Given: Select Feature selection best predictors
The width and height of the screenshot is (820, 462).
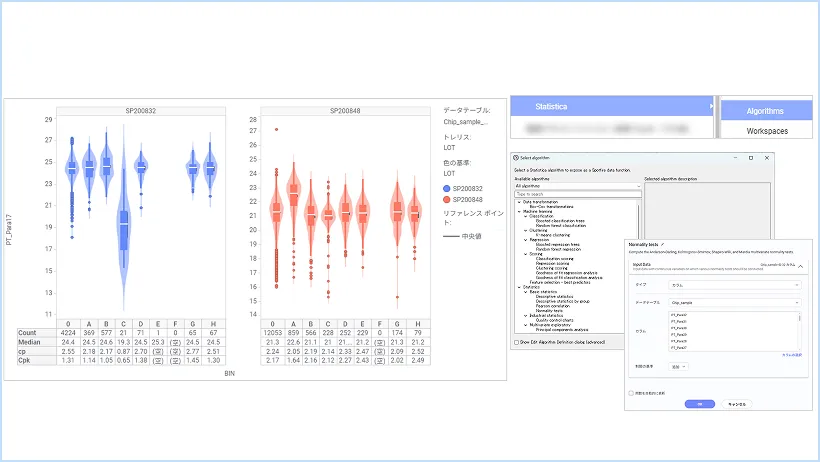Looking at the screenshot, I should (560, 283).
